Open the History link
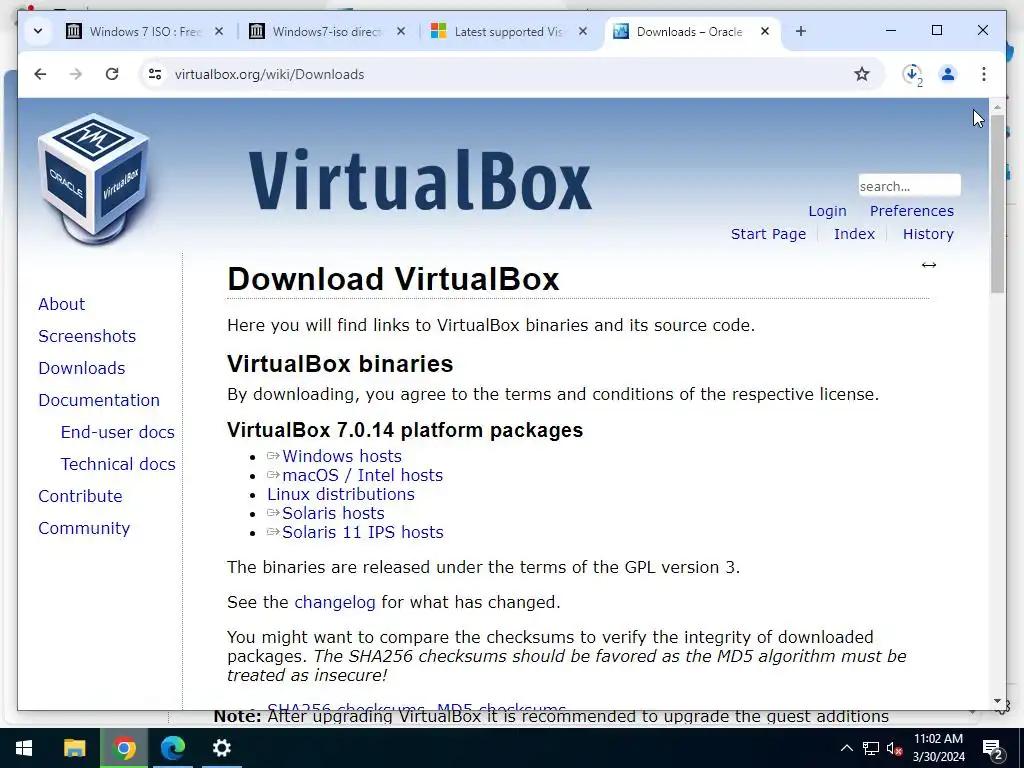The height and width of the screenshot is (768, 1024). [x=928, y=234]
